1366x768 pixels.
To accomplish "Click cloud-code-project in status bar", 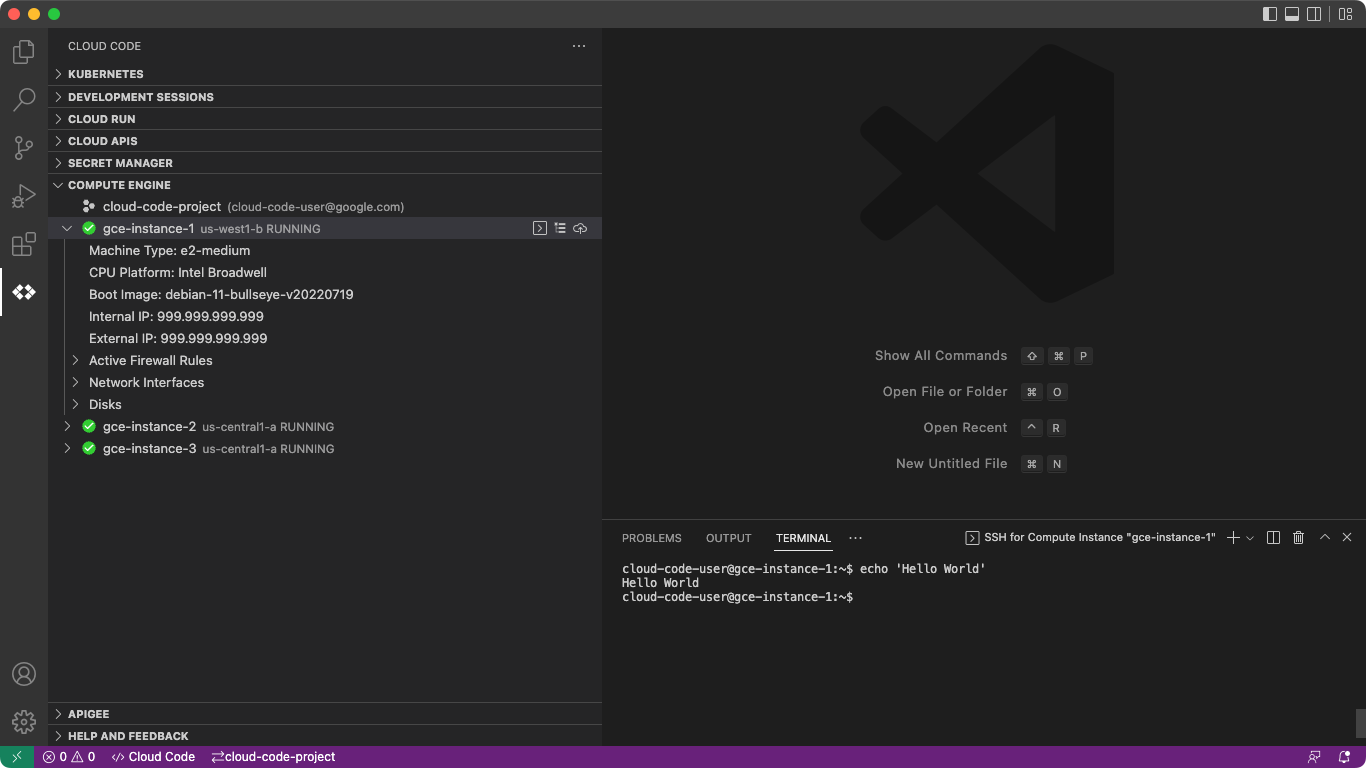I will [273, 757].
